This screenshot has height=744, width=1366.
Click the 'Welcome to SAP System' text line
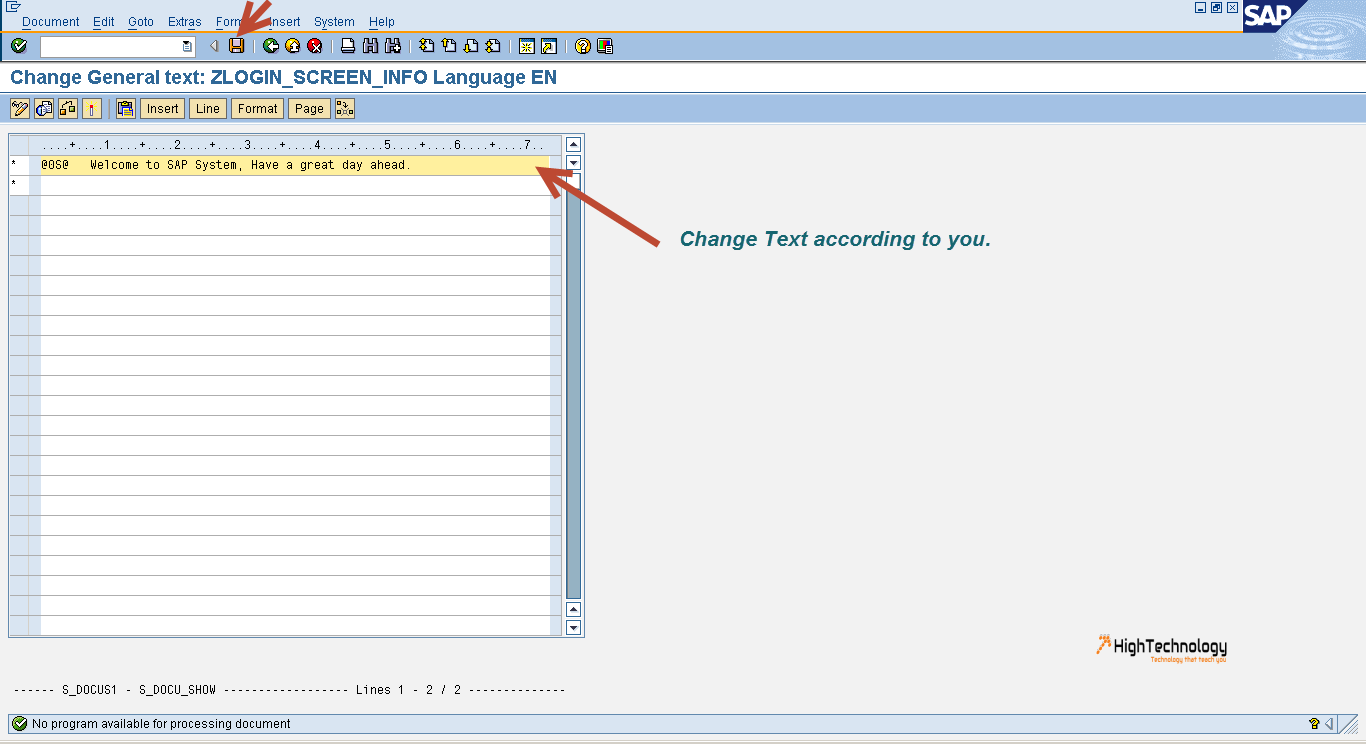(251, 165)
